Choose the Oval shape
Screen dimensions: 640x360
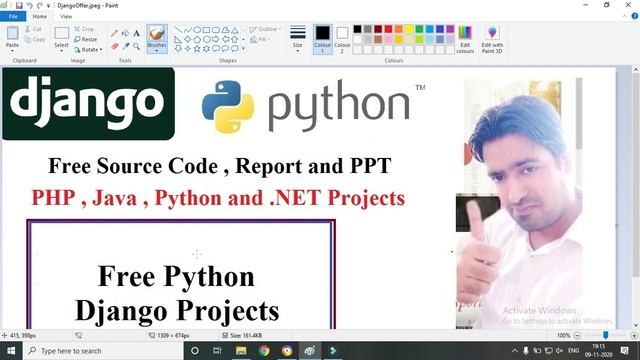[x=197, y=30]
